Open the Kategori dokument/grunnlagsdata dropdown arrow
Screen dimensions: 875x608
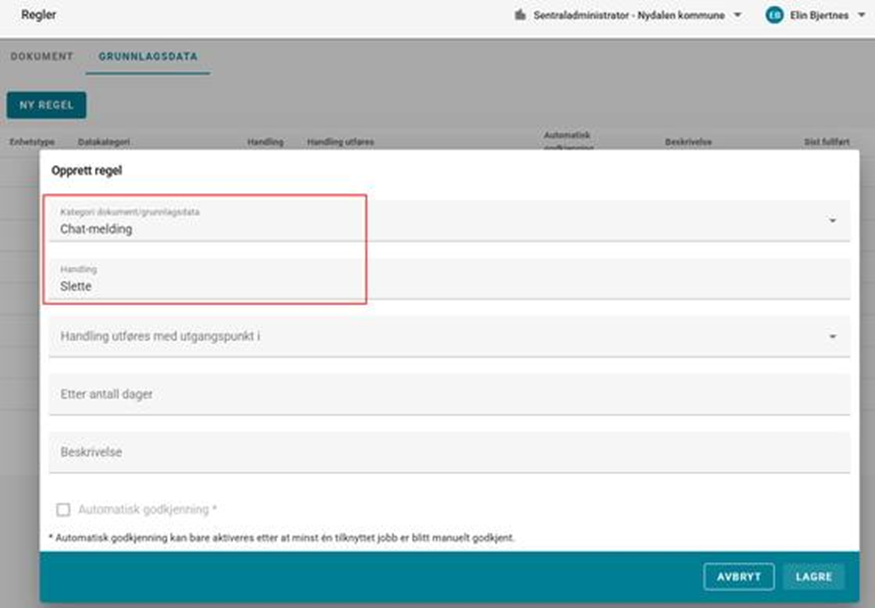pos(832,221)
